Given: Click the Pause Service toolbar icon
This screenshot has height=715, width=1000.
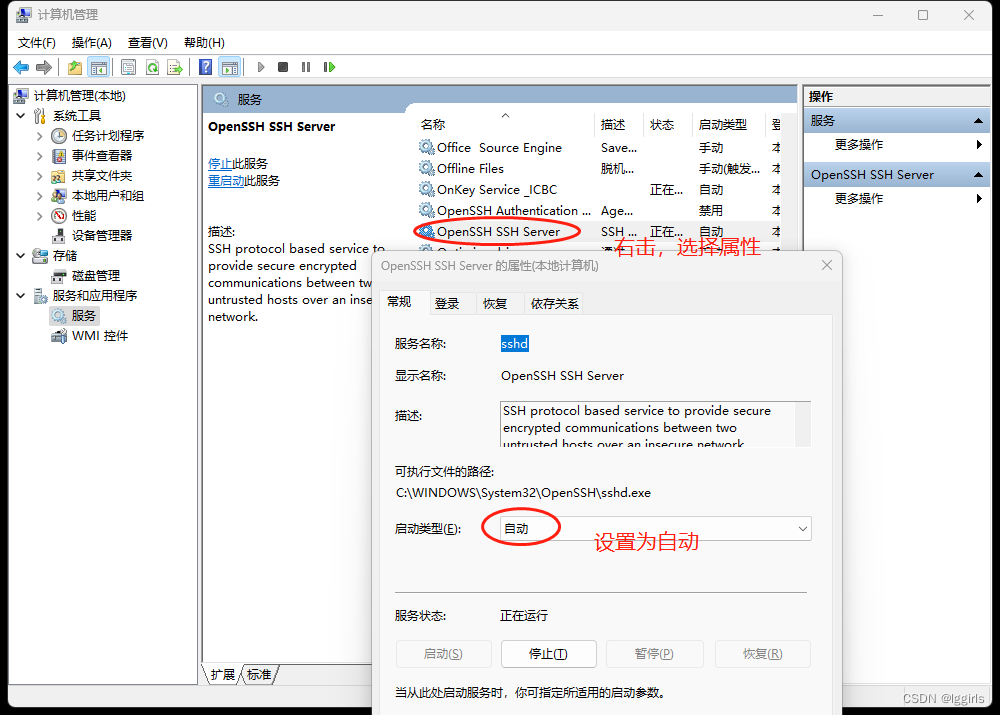Looking at the screenshot, I should pos(306,67).
